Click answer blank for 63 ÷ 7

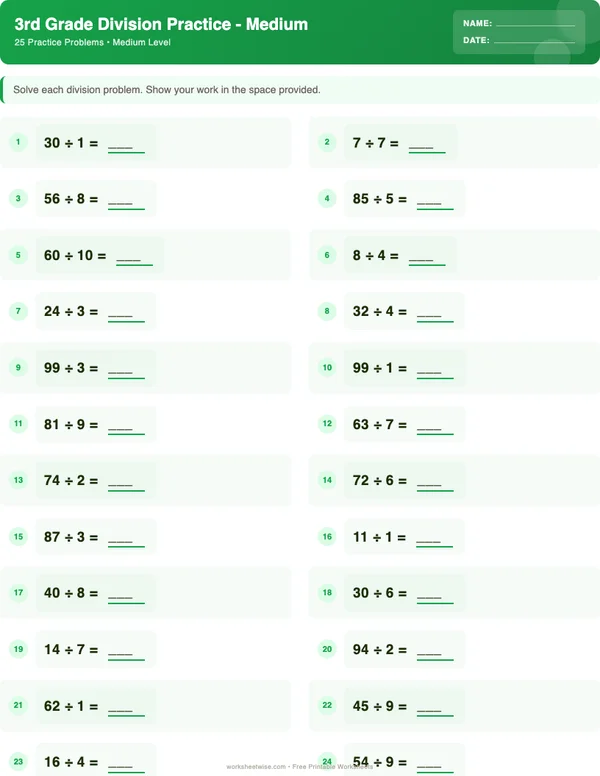[x=435, y=425]
